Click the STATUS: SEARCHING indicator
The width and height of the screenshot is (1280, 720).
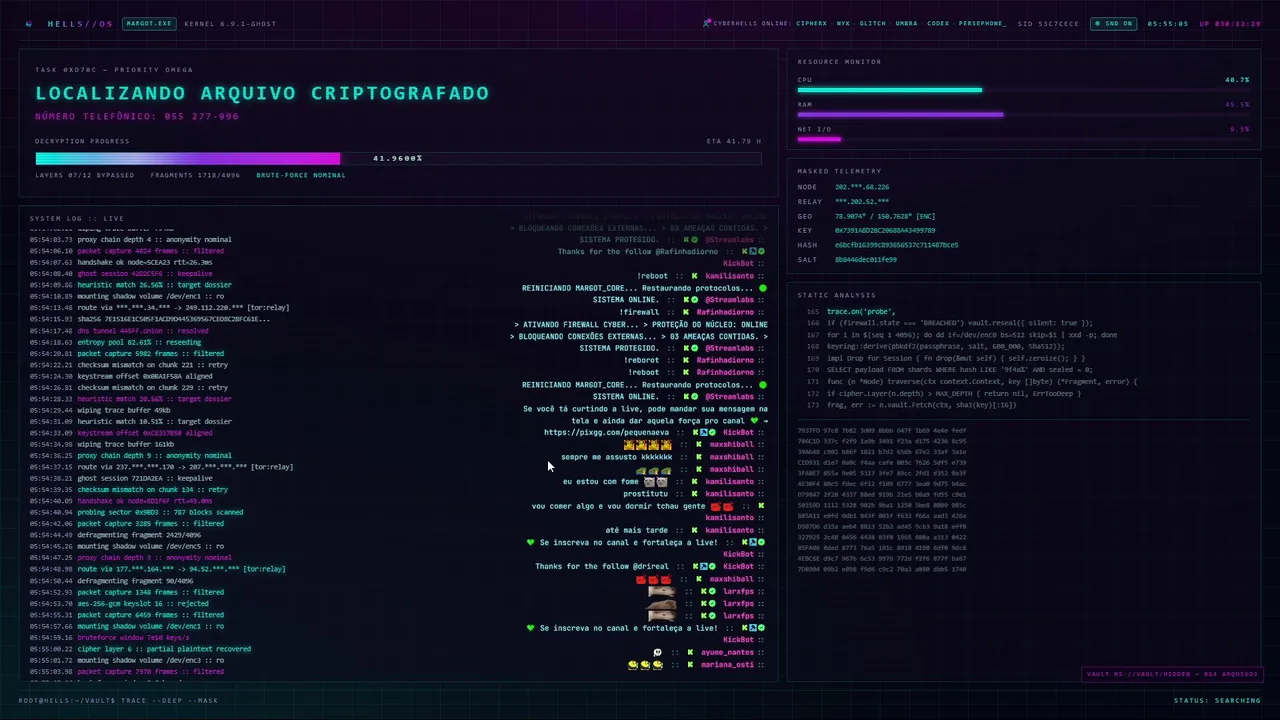pos(1218,700)
